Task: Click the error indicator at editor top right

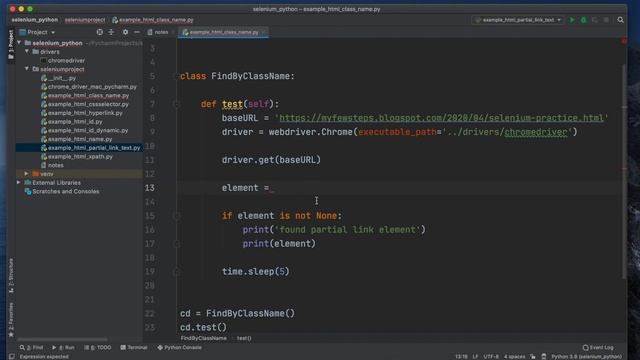Action: [x=624, y=41]
